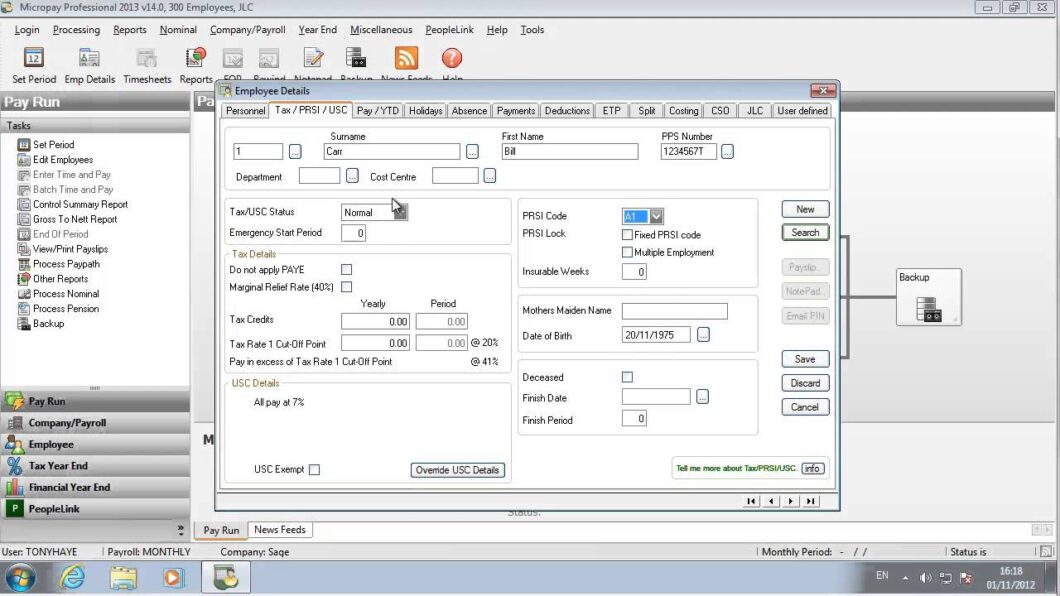
Task: Click the Yearly Tax Credits field
Action: point(375,322)
